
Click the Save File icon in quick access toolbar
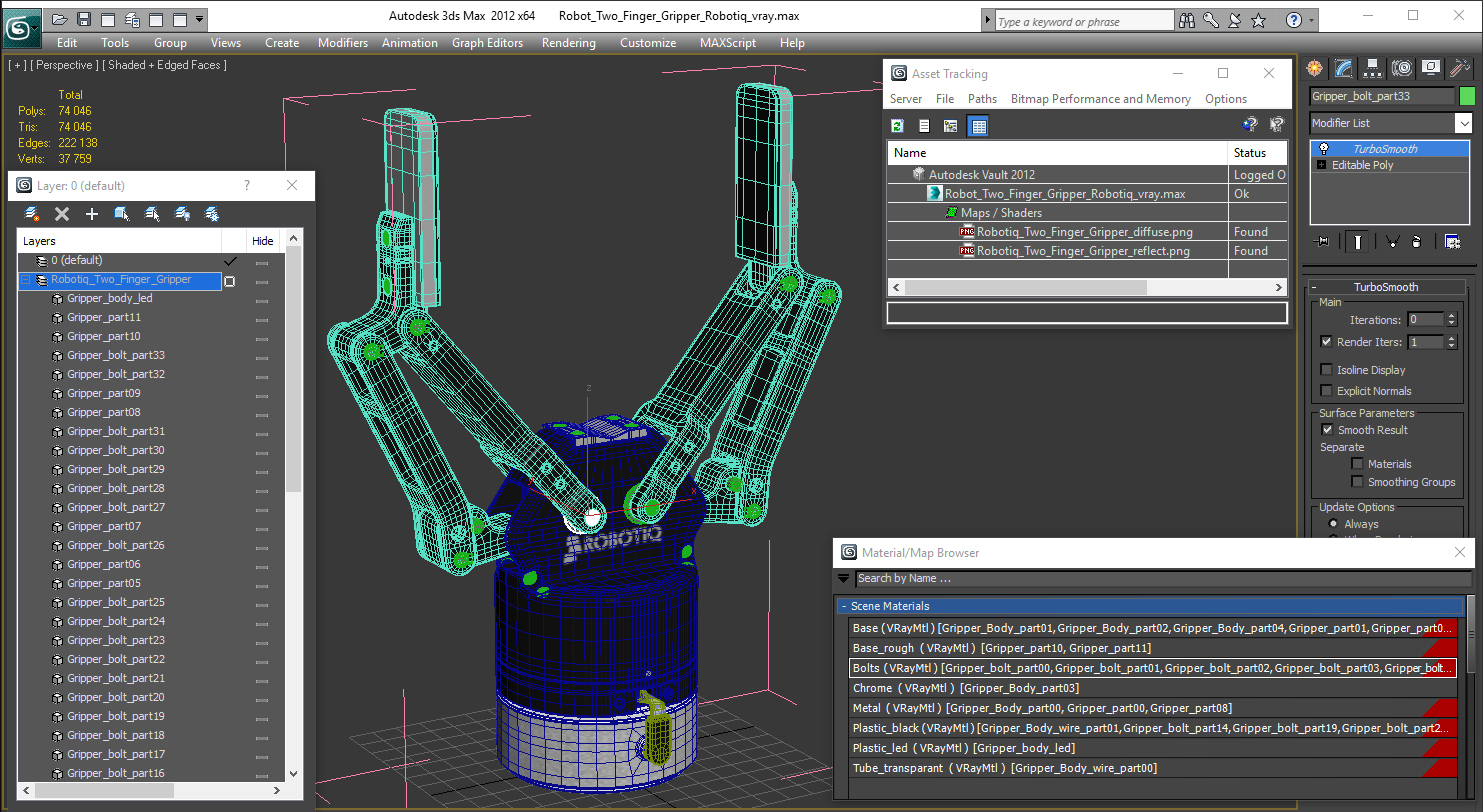coord(84,19)
